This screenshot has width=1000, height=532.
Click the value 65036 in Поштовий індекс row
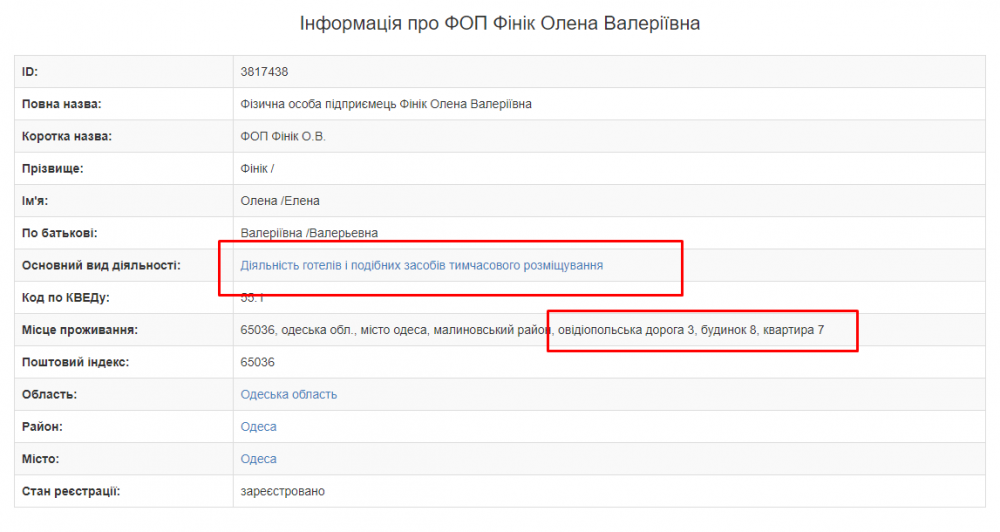pyautogui.click(x=257, y=362)
